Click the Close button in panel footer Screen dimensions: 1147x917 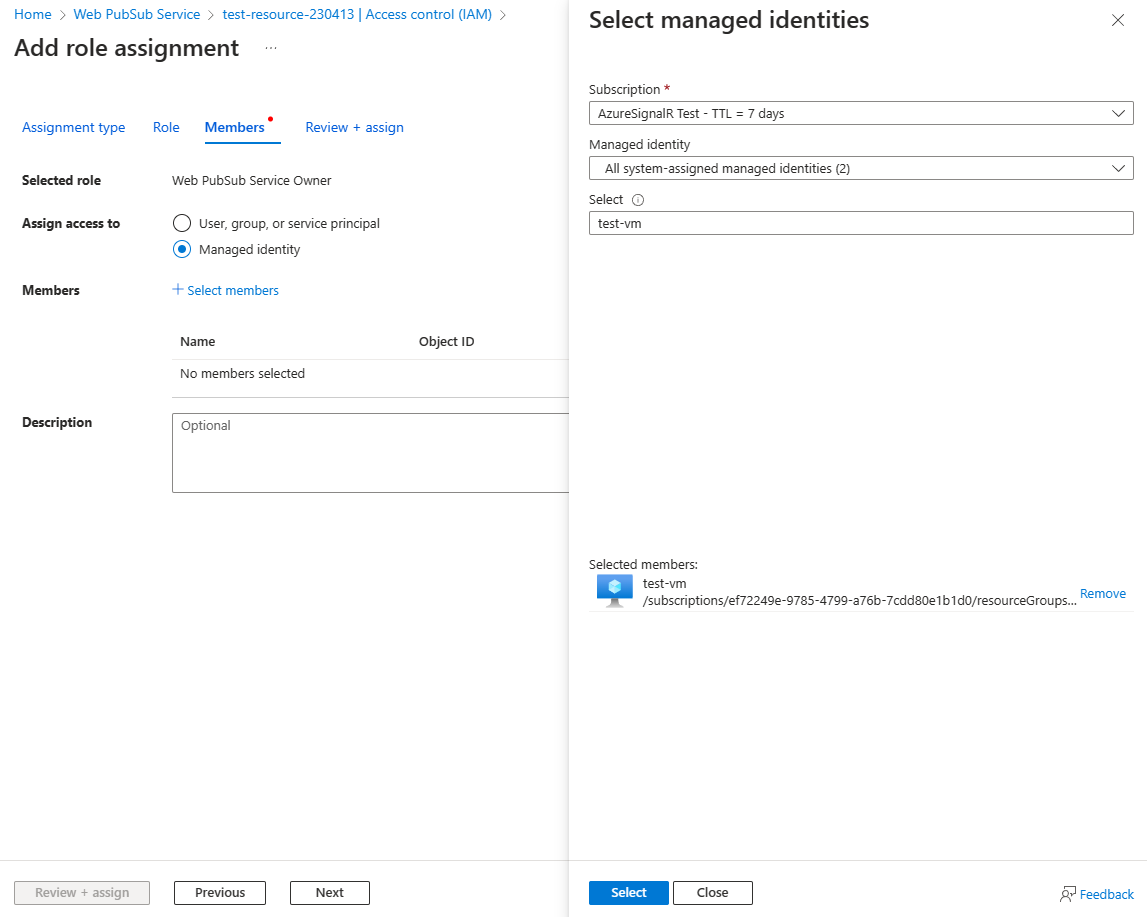[x=712, y=893]
